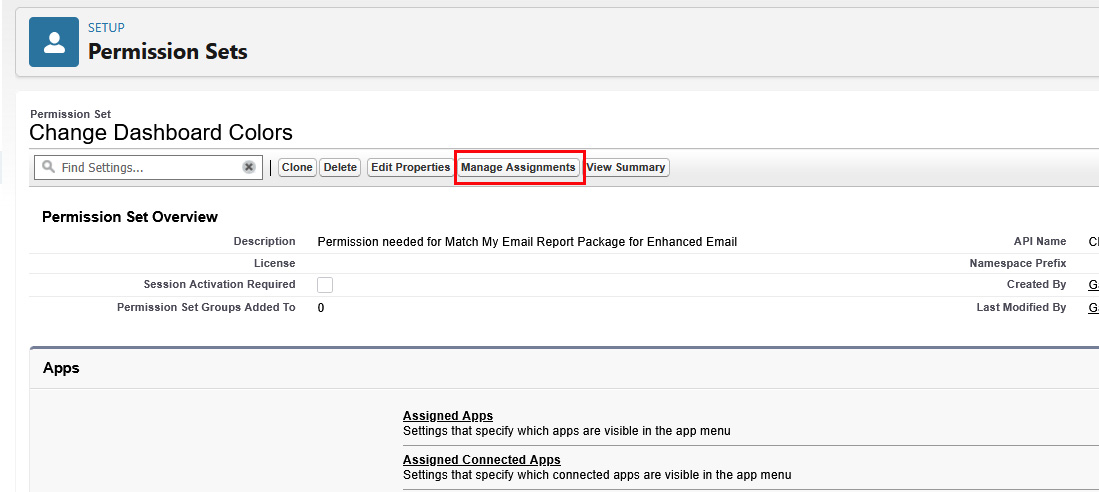1099x492 pixels.
Task: Click the View Summary button
Action: (626, 168)
